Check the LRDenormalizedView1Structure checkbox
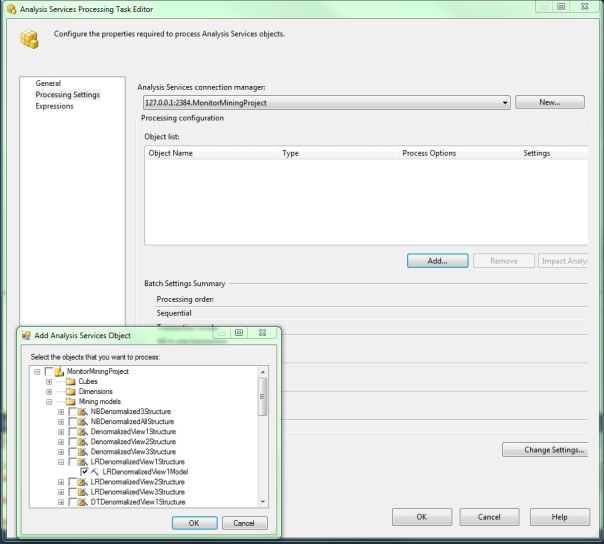Viewport: 604px width, 544px height. (72, 462)
